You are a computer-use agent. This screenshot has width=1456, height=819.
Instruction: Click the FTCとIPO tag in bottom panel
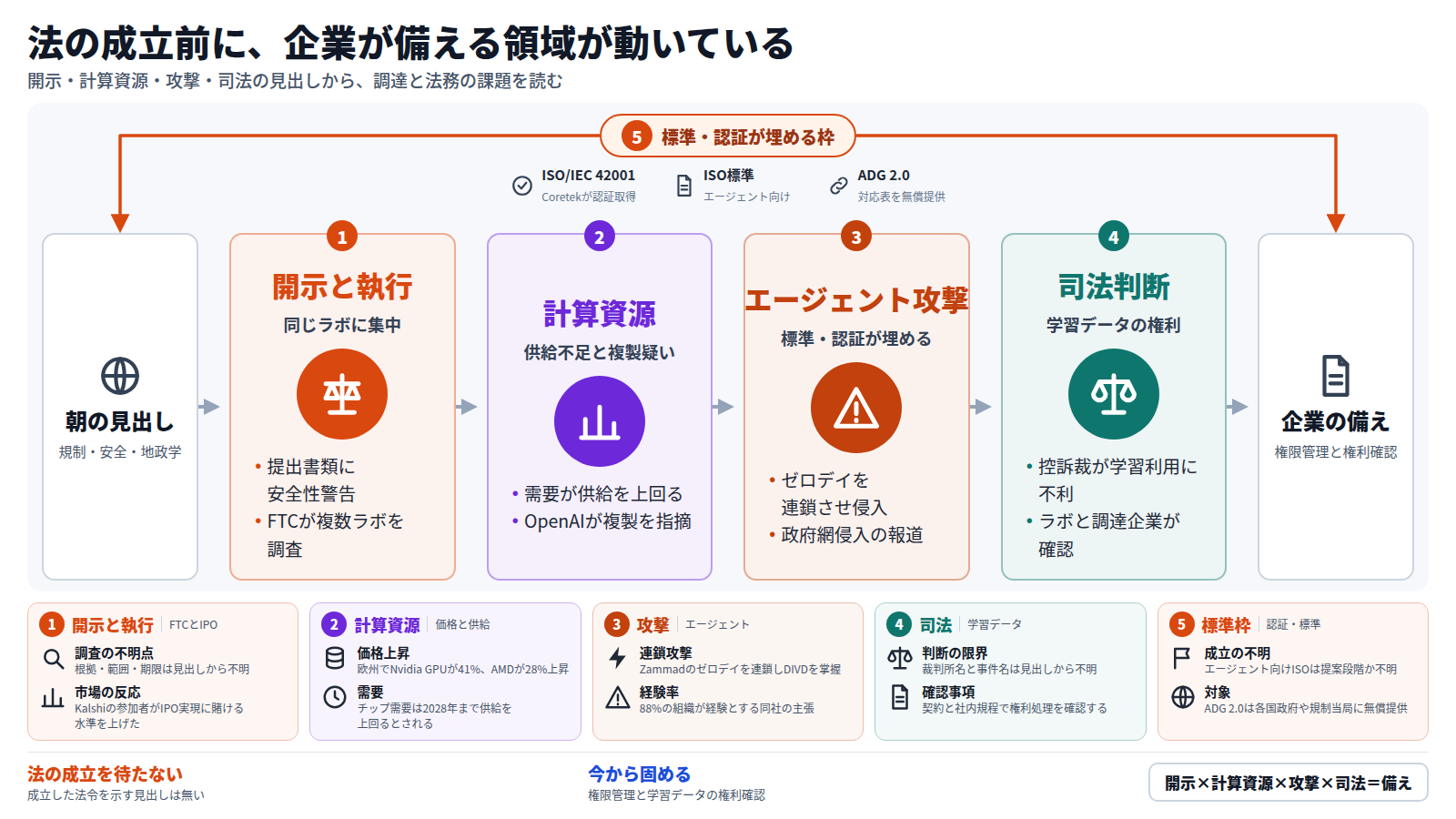click(x=193, y=624)
